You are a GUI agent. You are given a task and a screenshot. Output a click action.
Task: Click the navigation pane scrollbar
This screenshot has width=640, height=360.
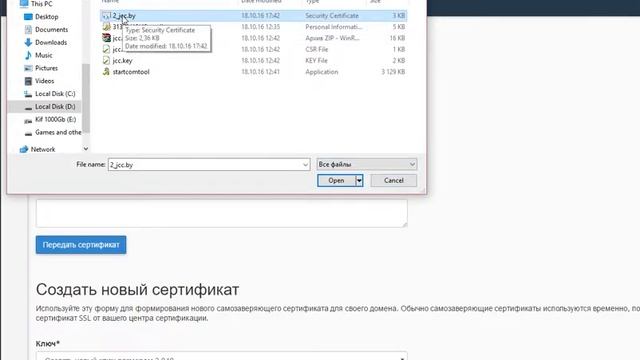[x=86, y=98]
